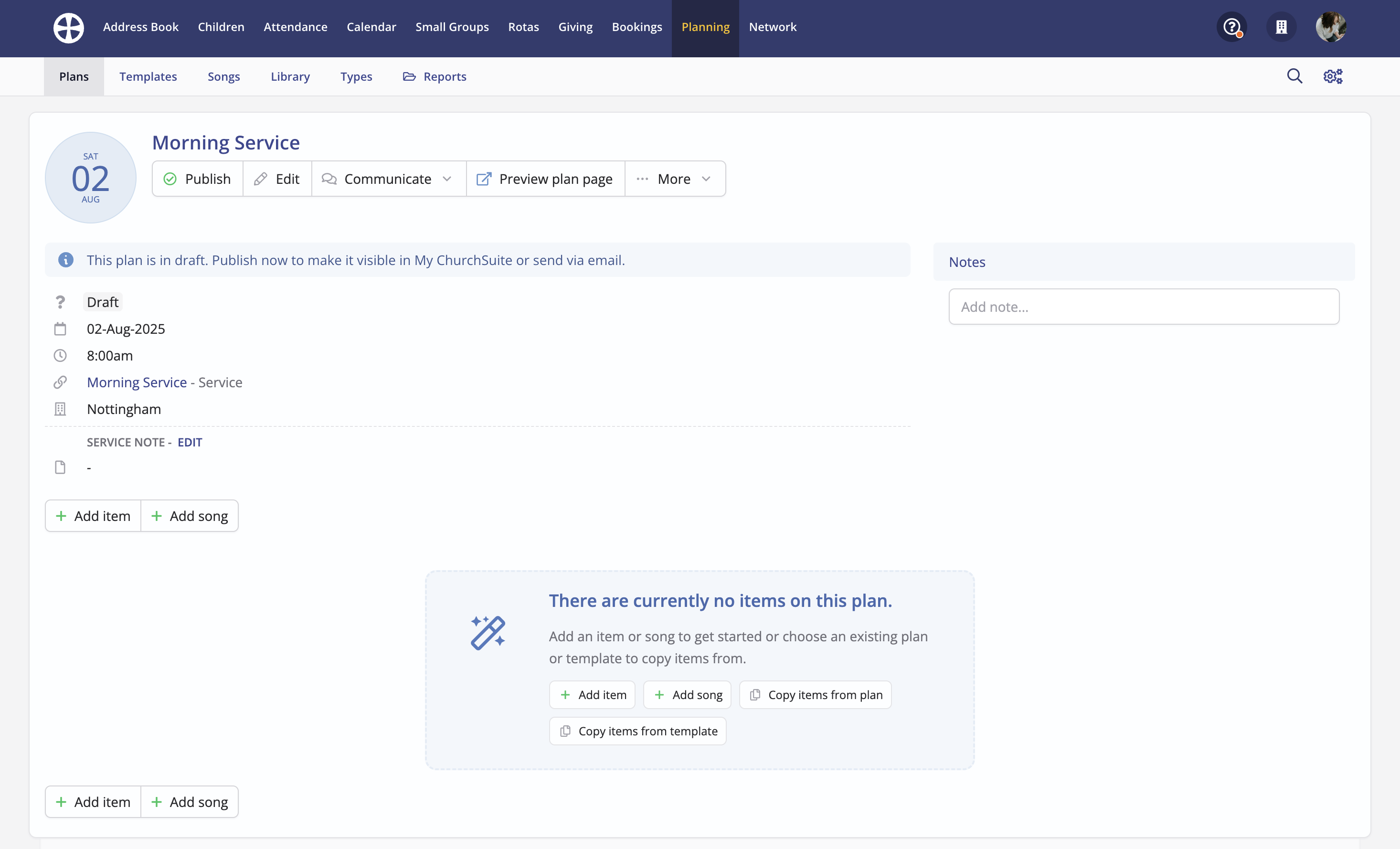This screenshot has width=1400, height=849.
Task: Click the magic wand icon in empty plan box
Action: click(488, 633)
